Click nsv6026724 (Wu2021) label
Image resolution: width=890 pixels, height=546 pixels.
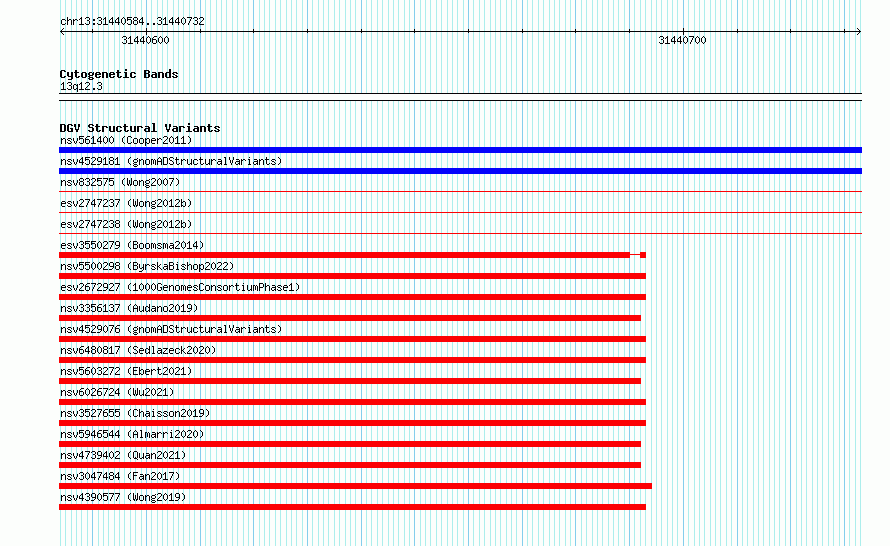(117, 392)
